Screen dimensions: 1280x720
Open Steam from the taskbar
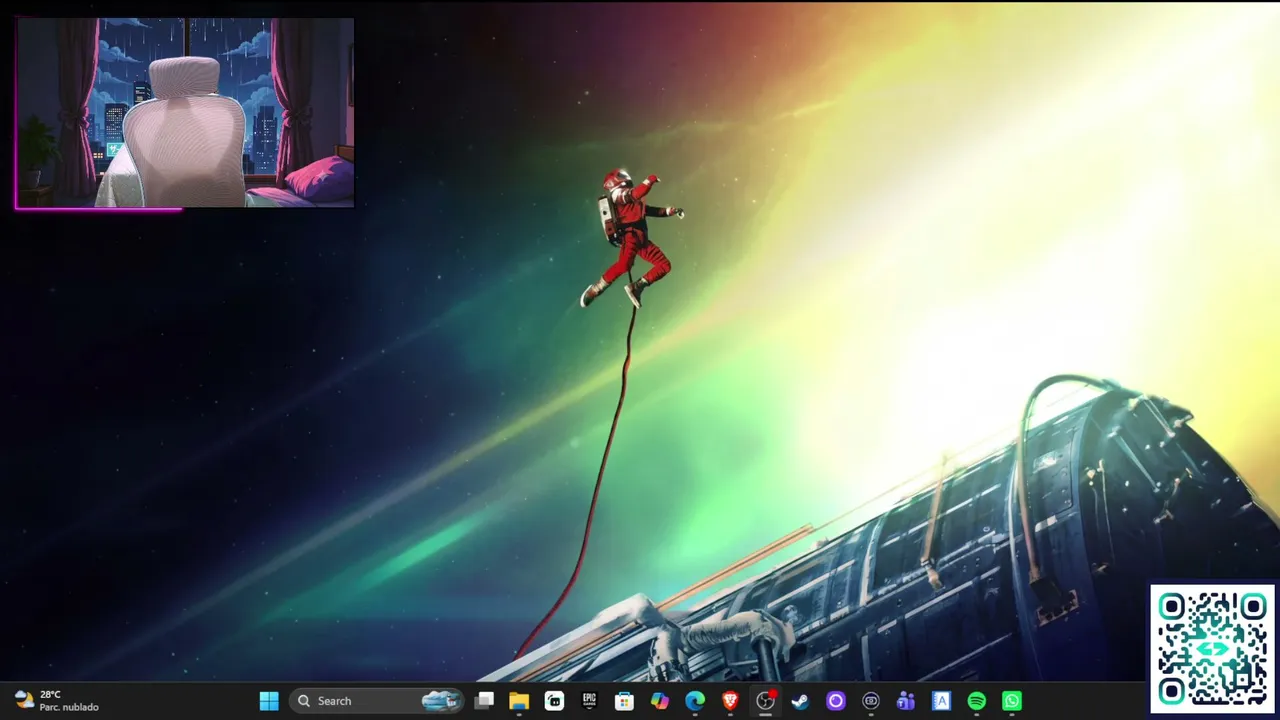click(x=800, y=701)
